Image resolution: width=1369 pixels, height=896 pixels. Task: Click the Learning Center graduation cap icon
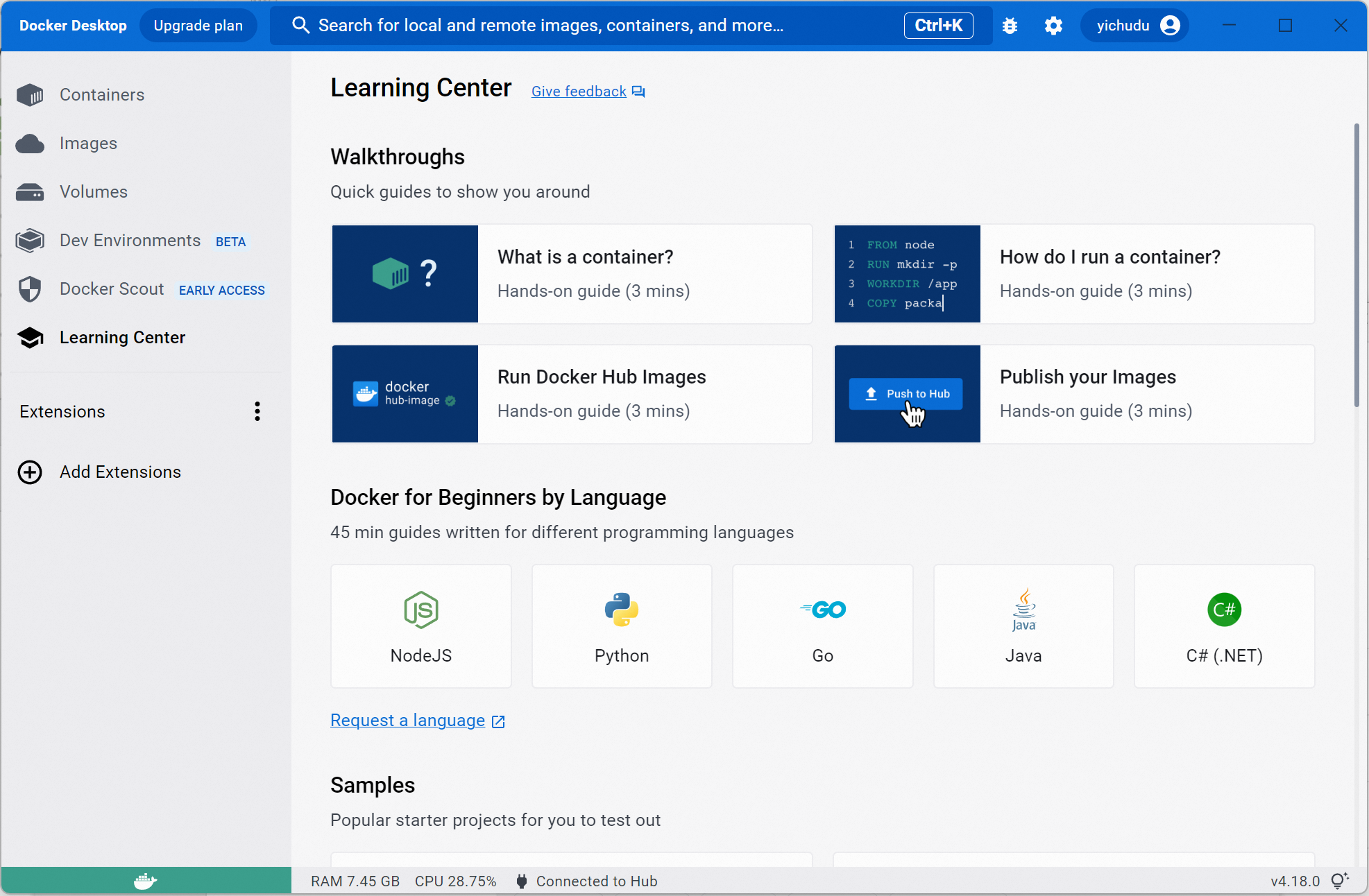point(30,338)
